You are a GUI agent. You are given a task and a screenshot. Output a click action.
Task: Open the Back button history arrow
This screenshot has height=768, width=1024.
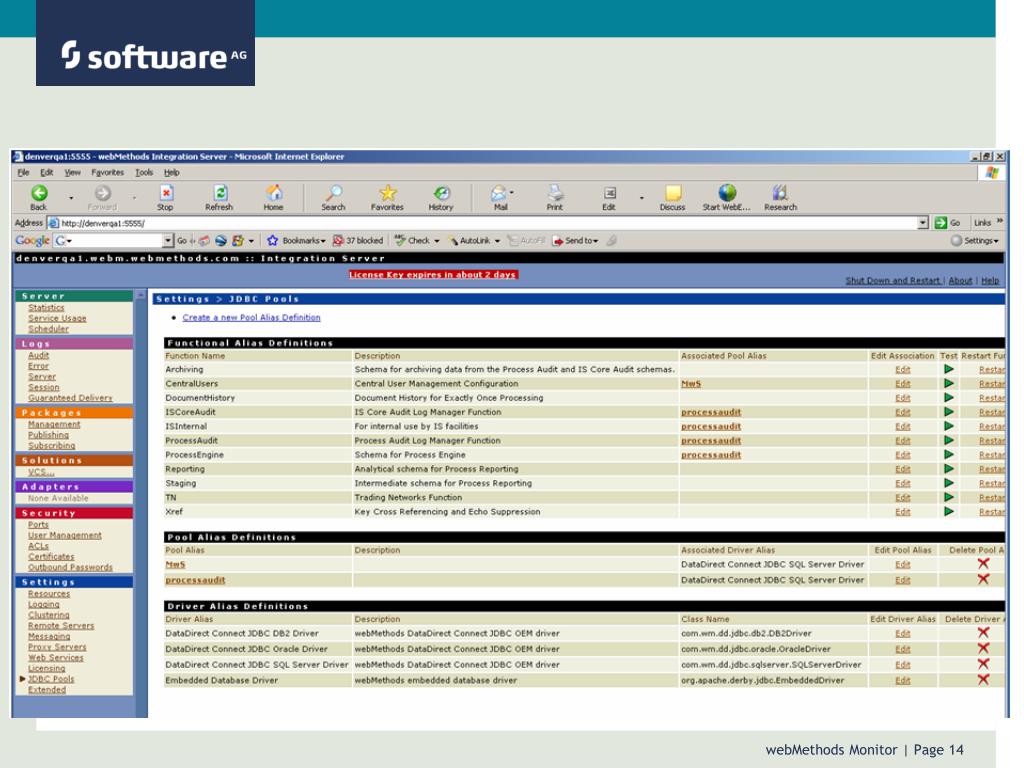click(x=71, y=197)
